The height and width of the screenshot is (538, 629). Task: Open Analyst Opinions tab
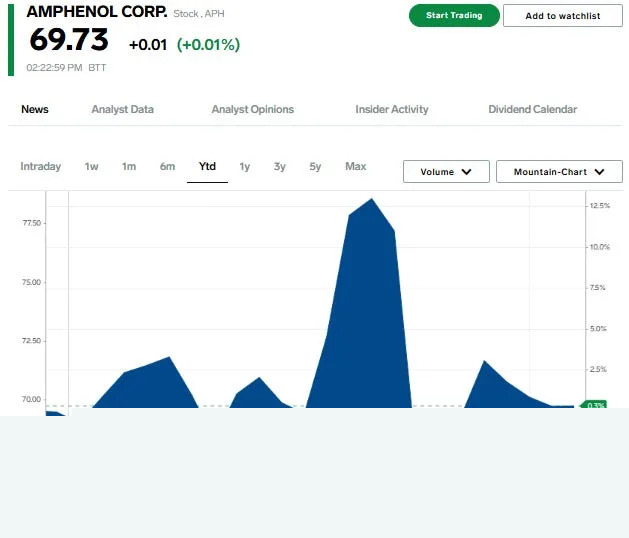pos(253,109)
